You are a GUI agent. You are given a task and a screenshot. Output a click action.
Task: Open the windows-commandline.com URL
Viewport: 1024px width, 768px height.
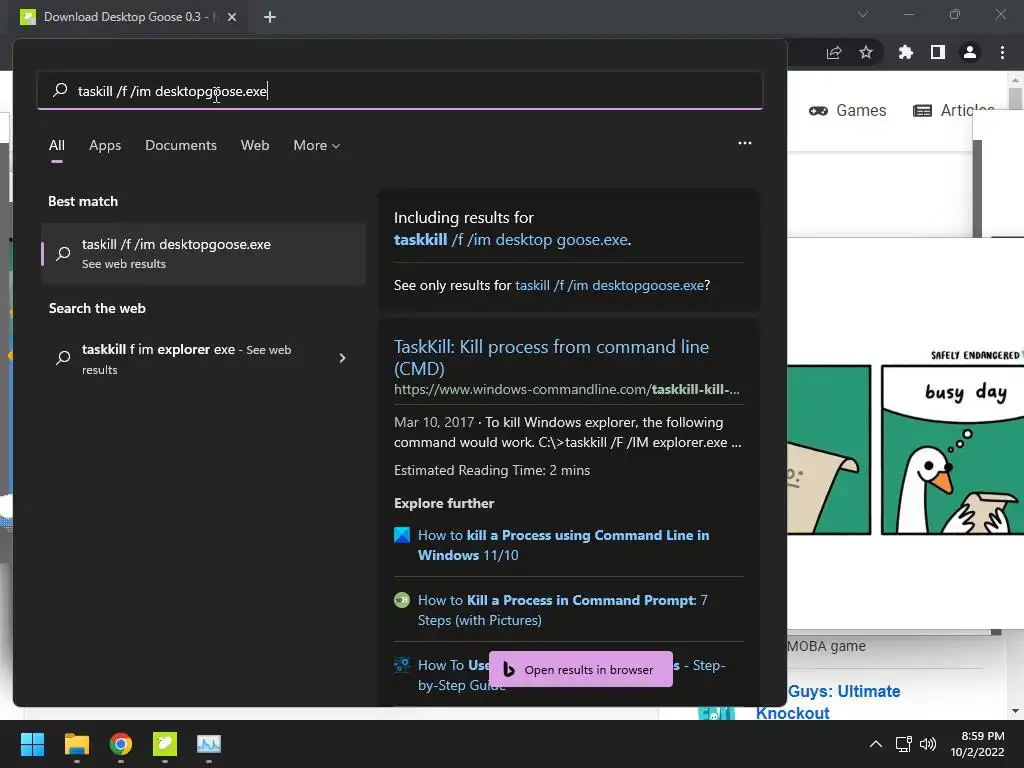point(566,389)
